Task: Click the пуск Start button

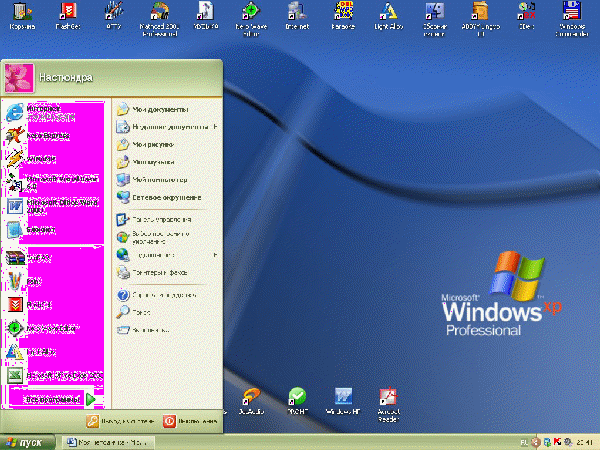Action: (27, 443)
